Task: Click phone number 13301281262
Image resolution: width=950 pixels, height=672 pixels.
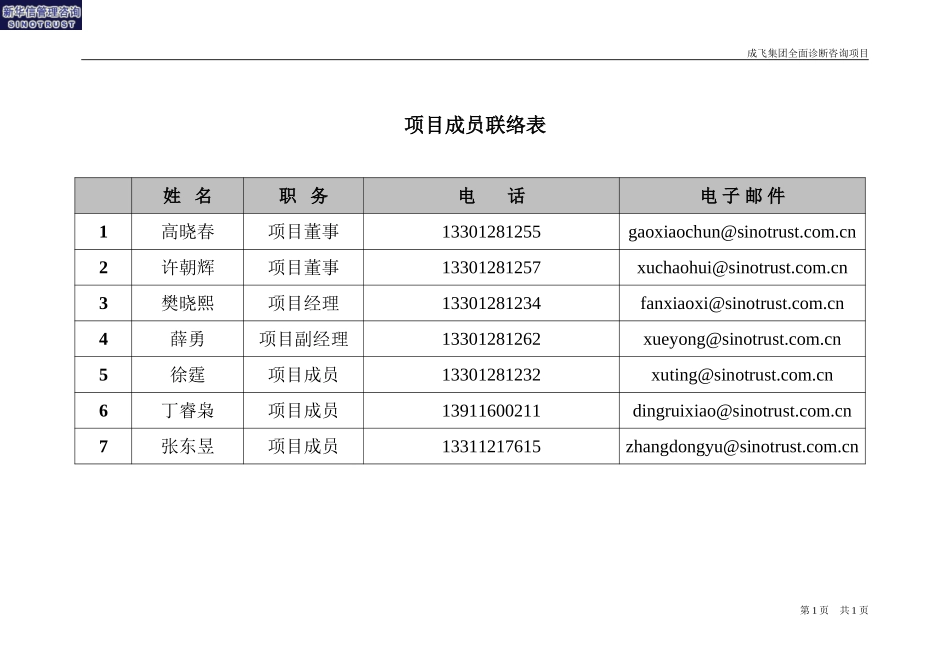Action: coord(491,339)
